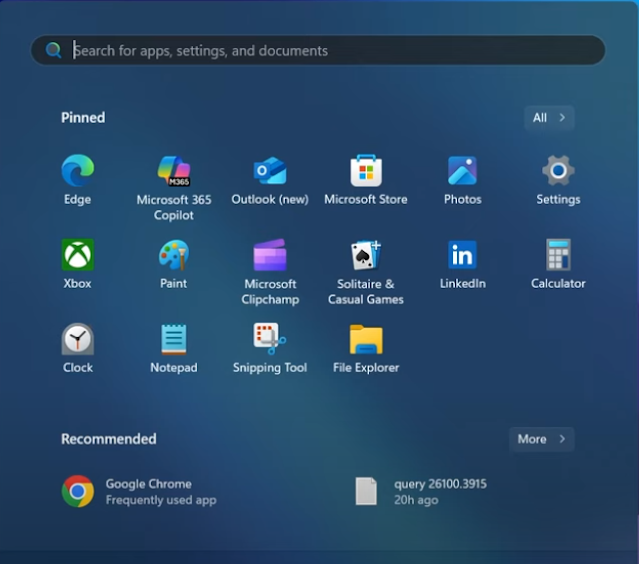Launch the Photos app

tap(462, 171)
